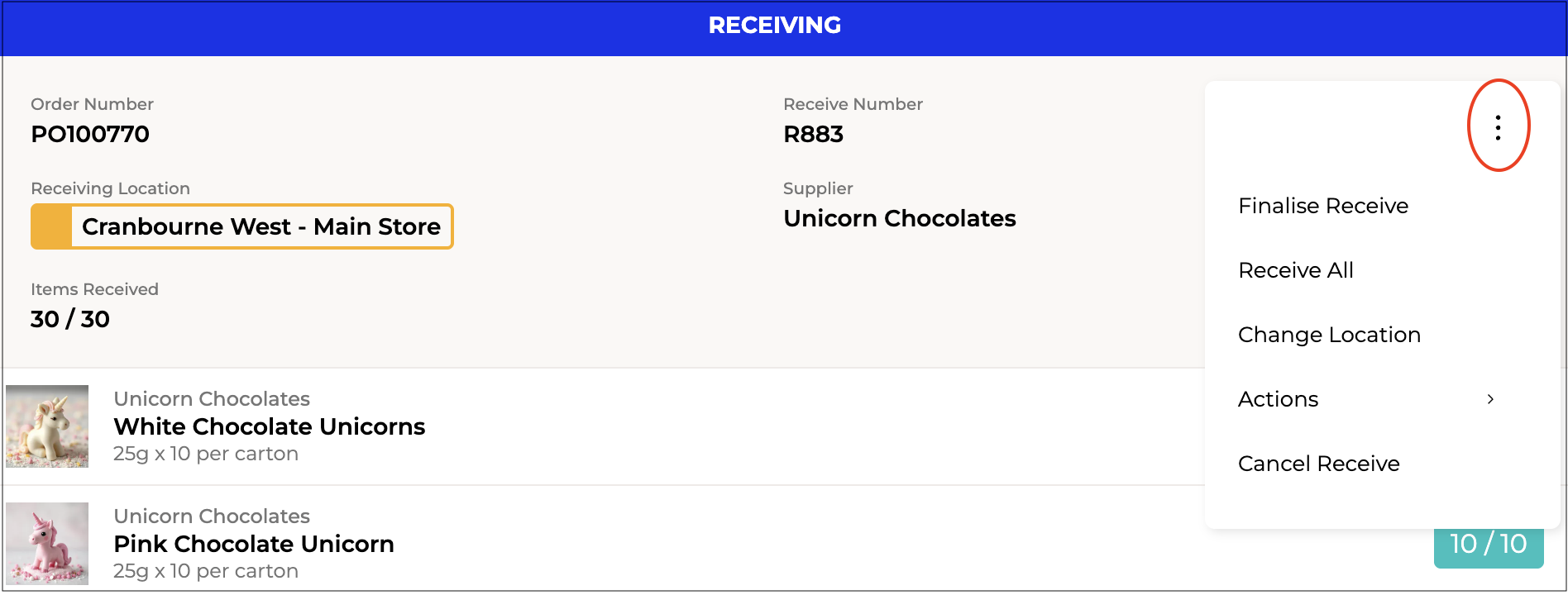The height and width of the screenshot is (595, 1568).
Task: Click the Unicorn Chocolates supplier name in header
Action: point(899,218)
